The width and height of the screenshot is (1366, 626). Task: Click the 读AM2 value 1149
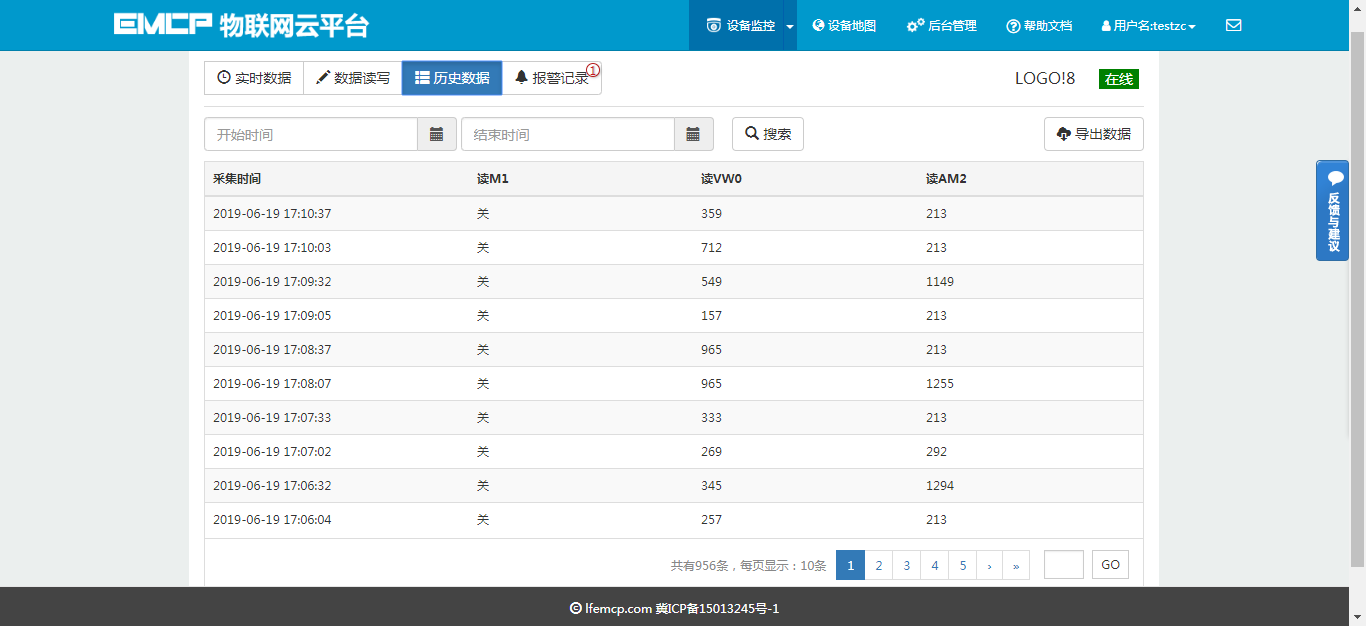click(940, 282)
